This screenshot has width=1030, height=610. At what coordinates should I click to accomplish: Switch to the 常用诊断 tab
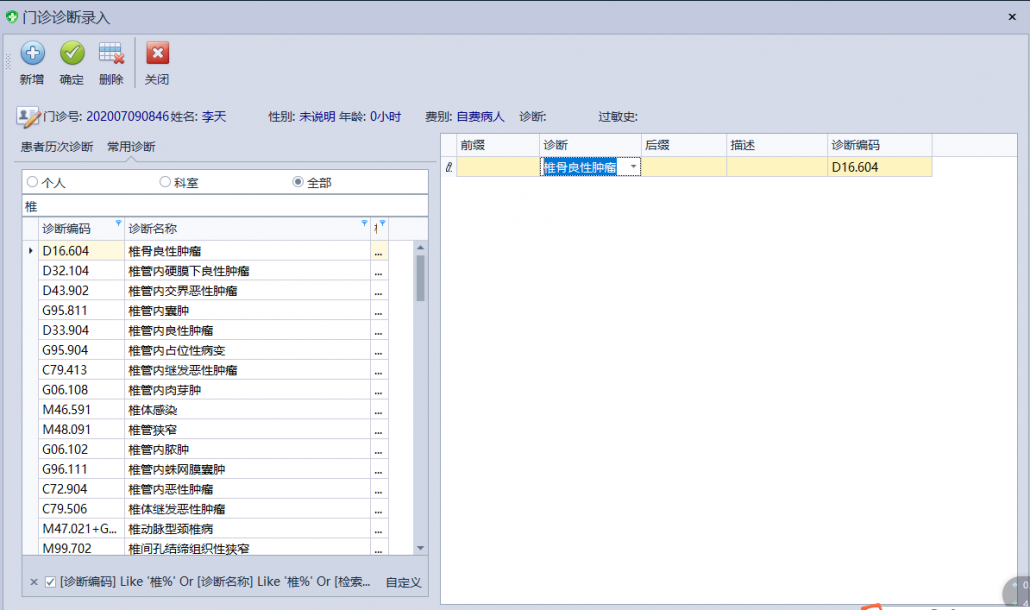(131, 147)
